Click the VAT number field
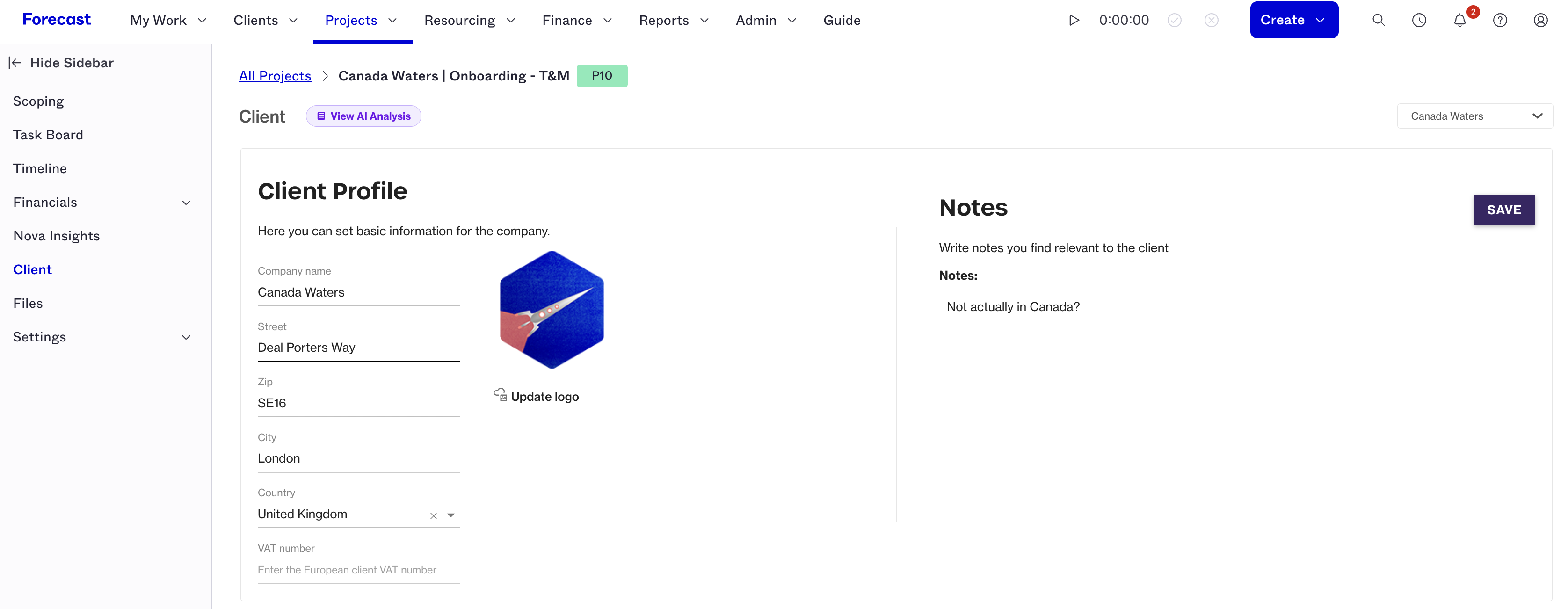 coord(358,570)
